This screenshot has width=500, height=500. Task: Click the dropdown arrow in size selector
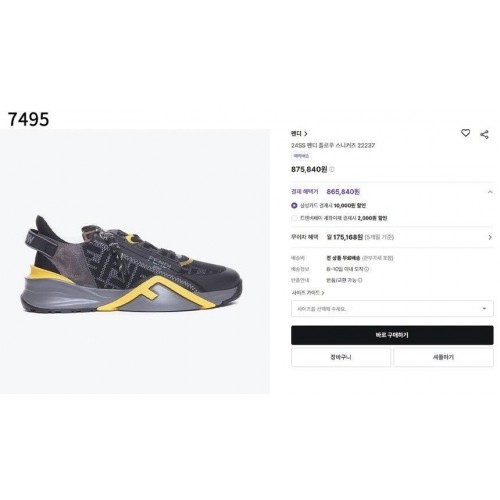point(484,309)
